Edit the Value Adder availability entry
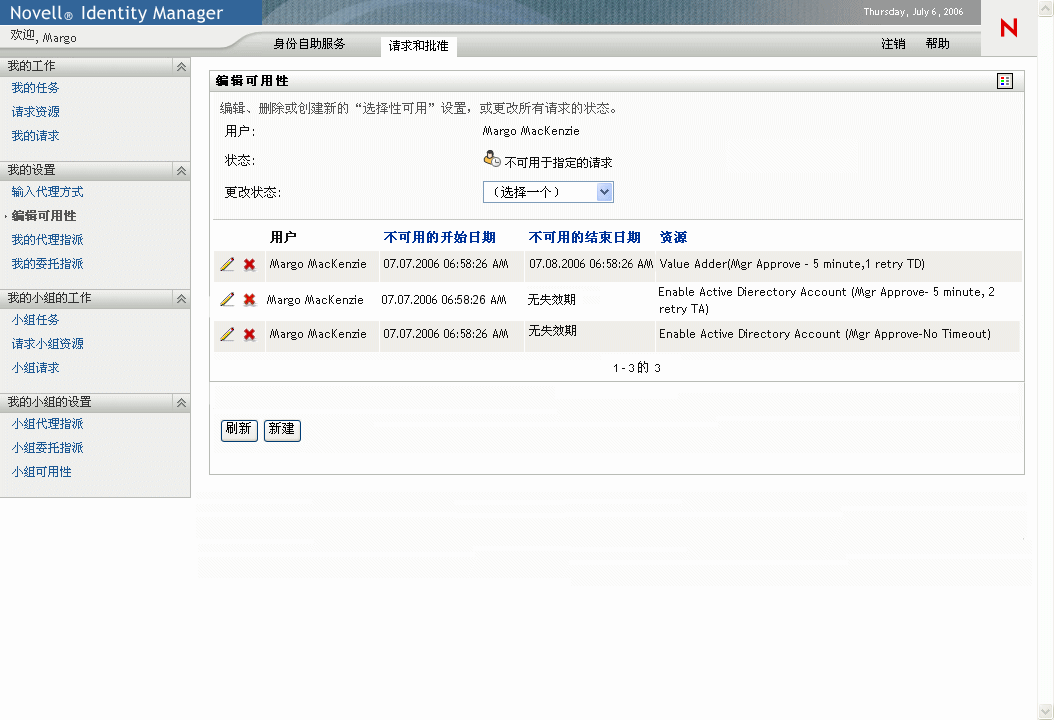The height and width of the screenshot is (720, 1054). pyautogui.click(x=227, y=264)
